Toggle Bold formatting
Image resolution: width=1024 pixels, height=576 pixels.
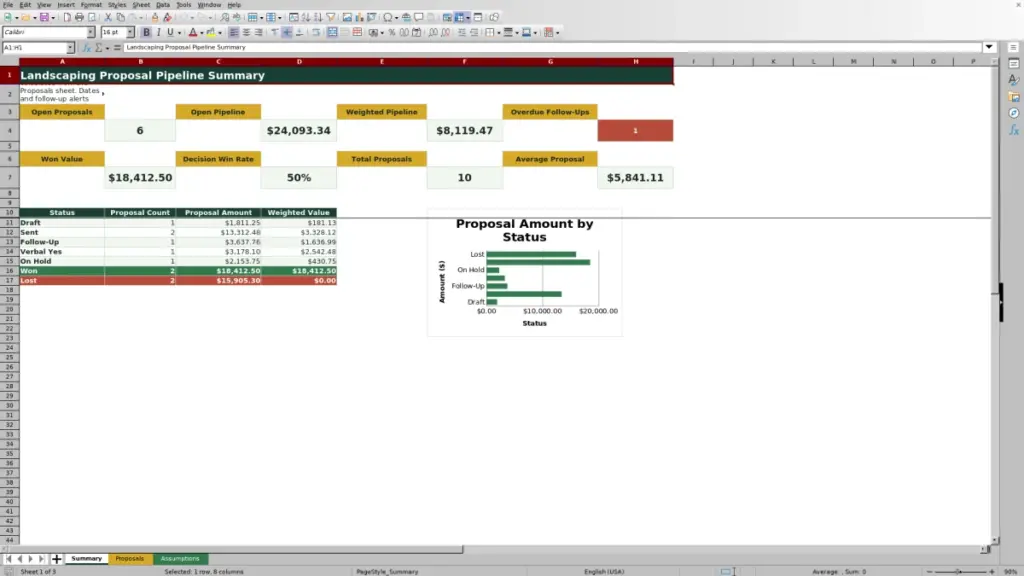[146, 32]
